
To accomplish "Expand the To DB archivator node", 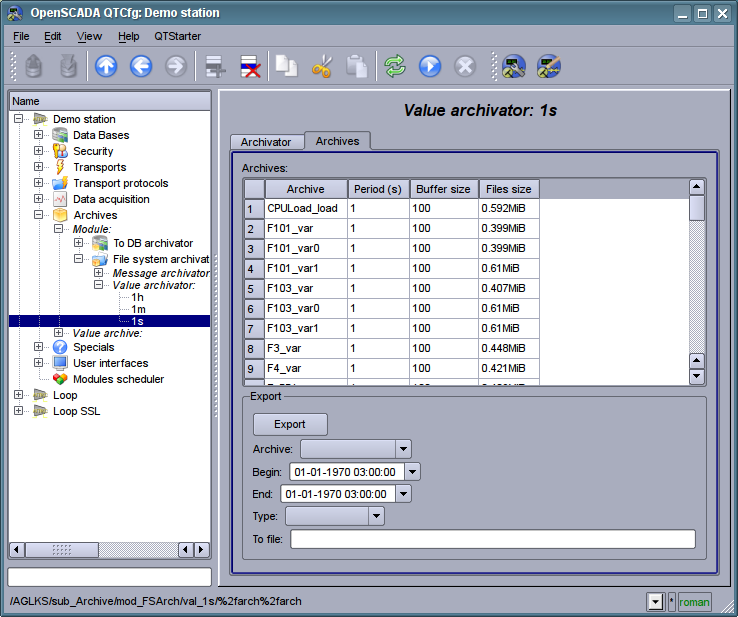I will (78, 243).
